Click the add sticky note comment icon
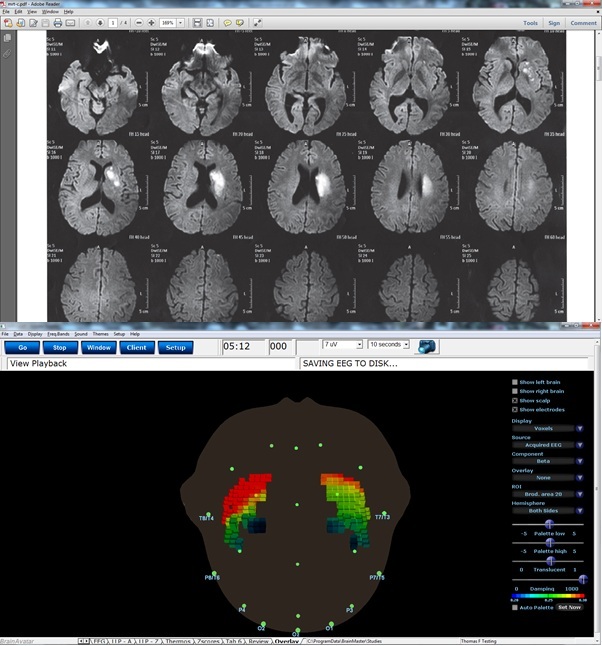This screenshot has width=602, height=646. tap(226, 22)
